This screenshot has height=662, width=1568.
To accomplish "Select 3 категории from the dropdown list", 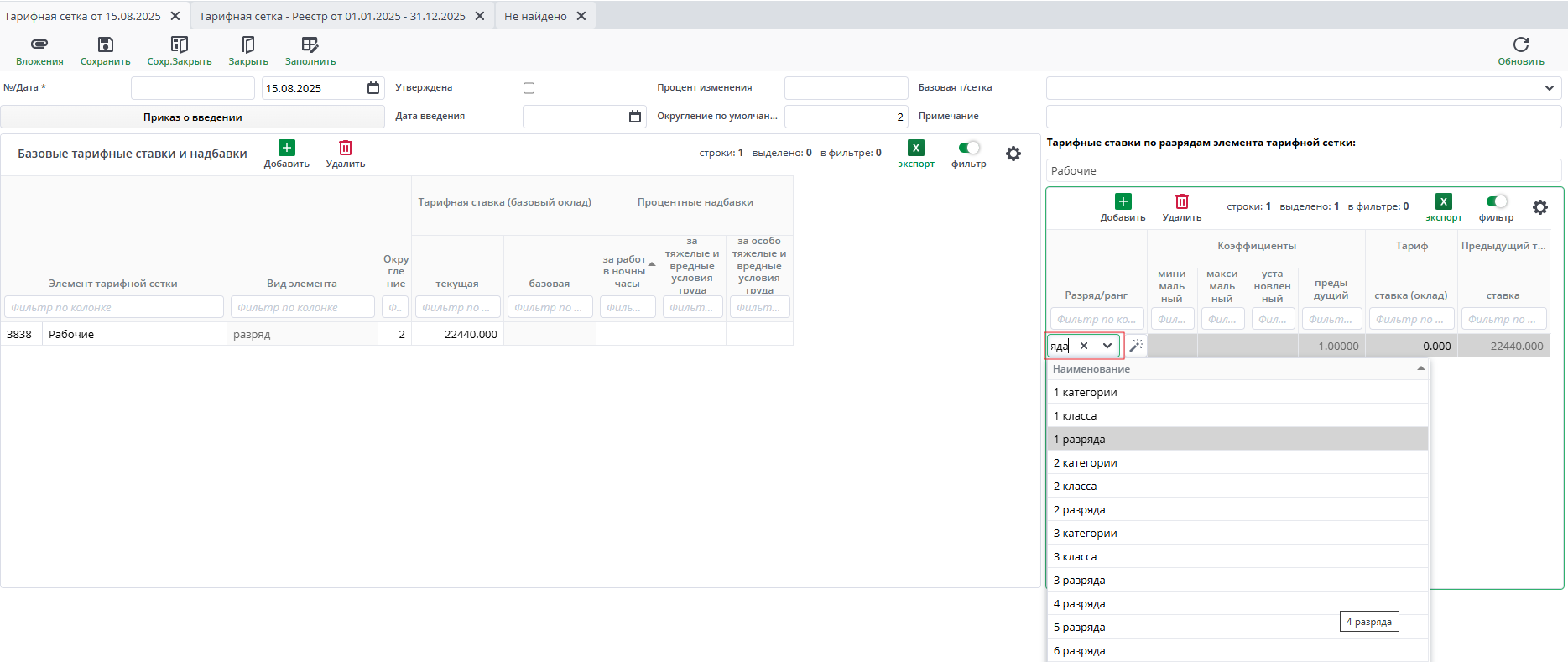I will [1237, 533].
